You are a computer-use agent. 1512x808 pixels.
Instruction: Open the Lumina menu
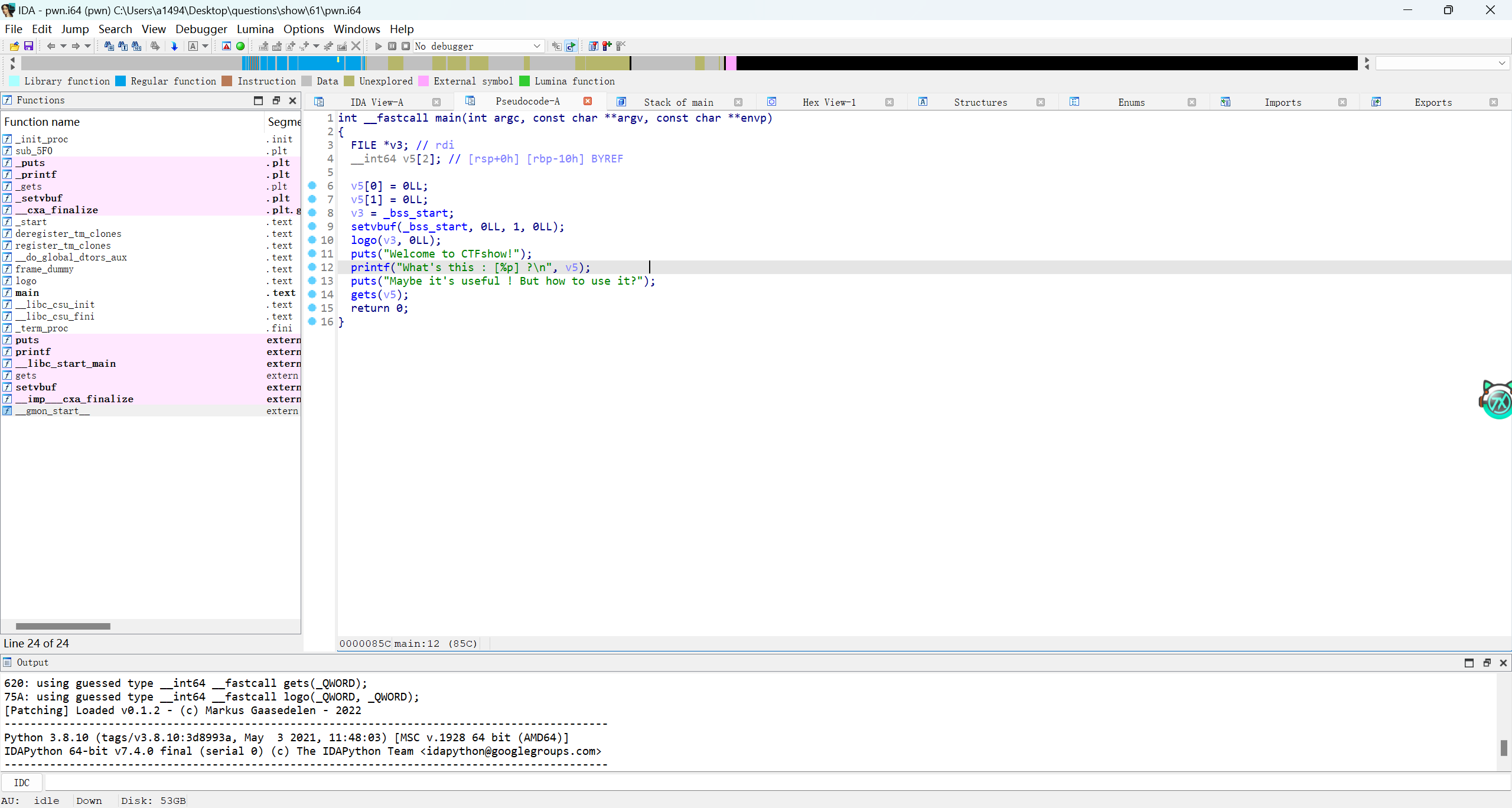tap(255, 29)
